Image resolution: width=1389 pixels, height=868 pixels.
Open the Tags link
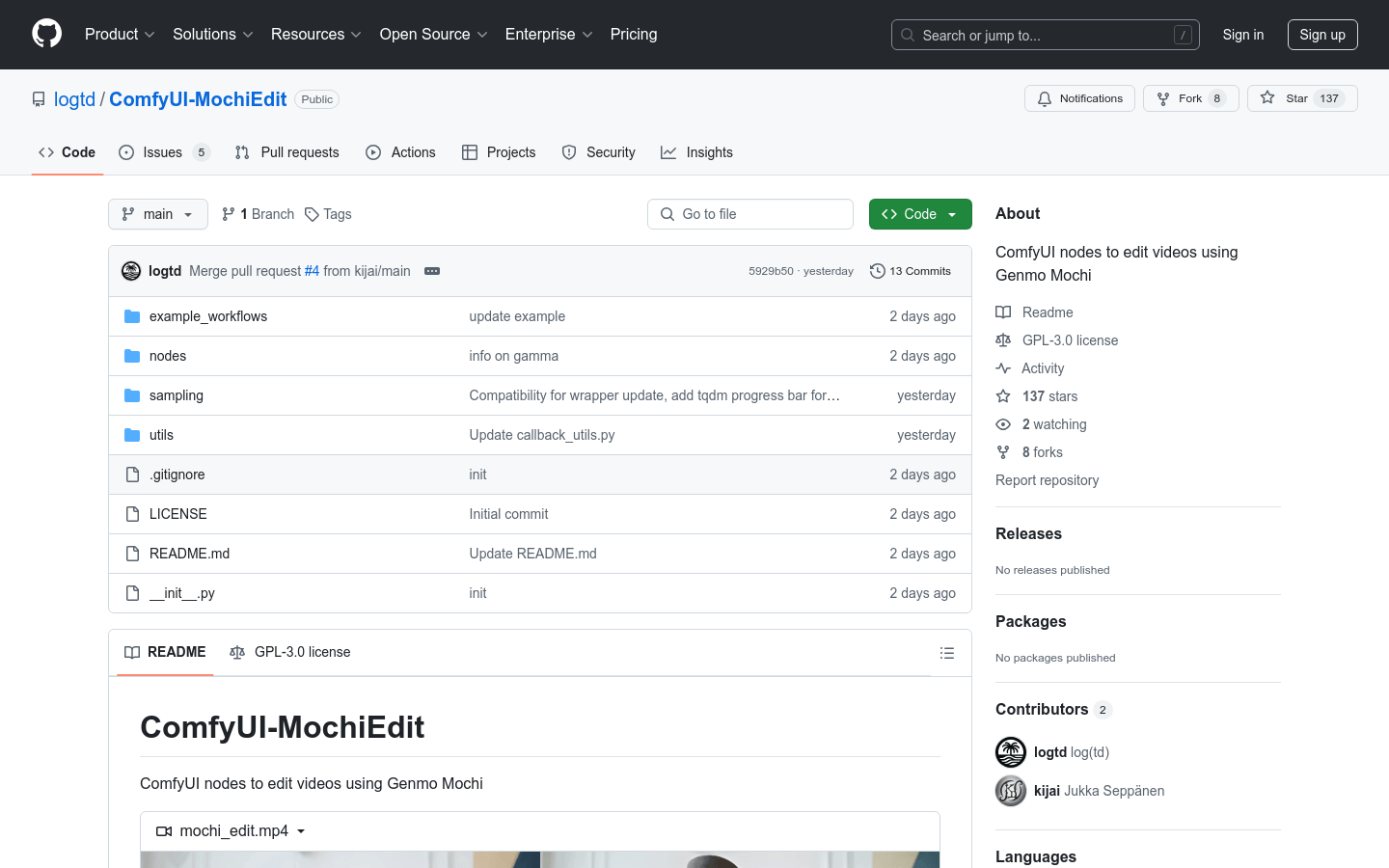[328, 214]
